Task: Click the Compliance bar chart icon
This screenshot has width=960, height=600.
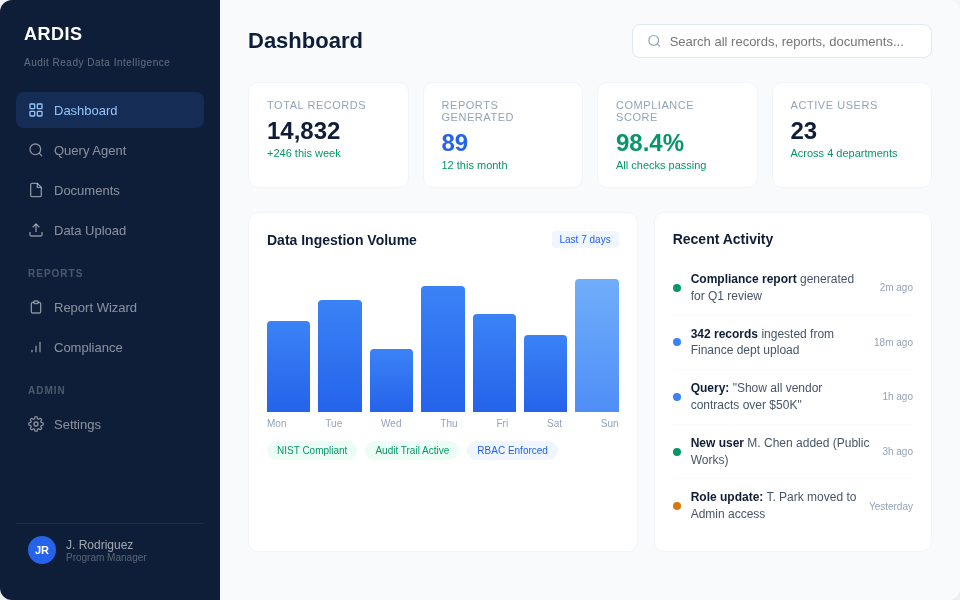Action: [x=36, y=347]
